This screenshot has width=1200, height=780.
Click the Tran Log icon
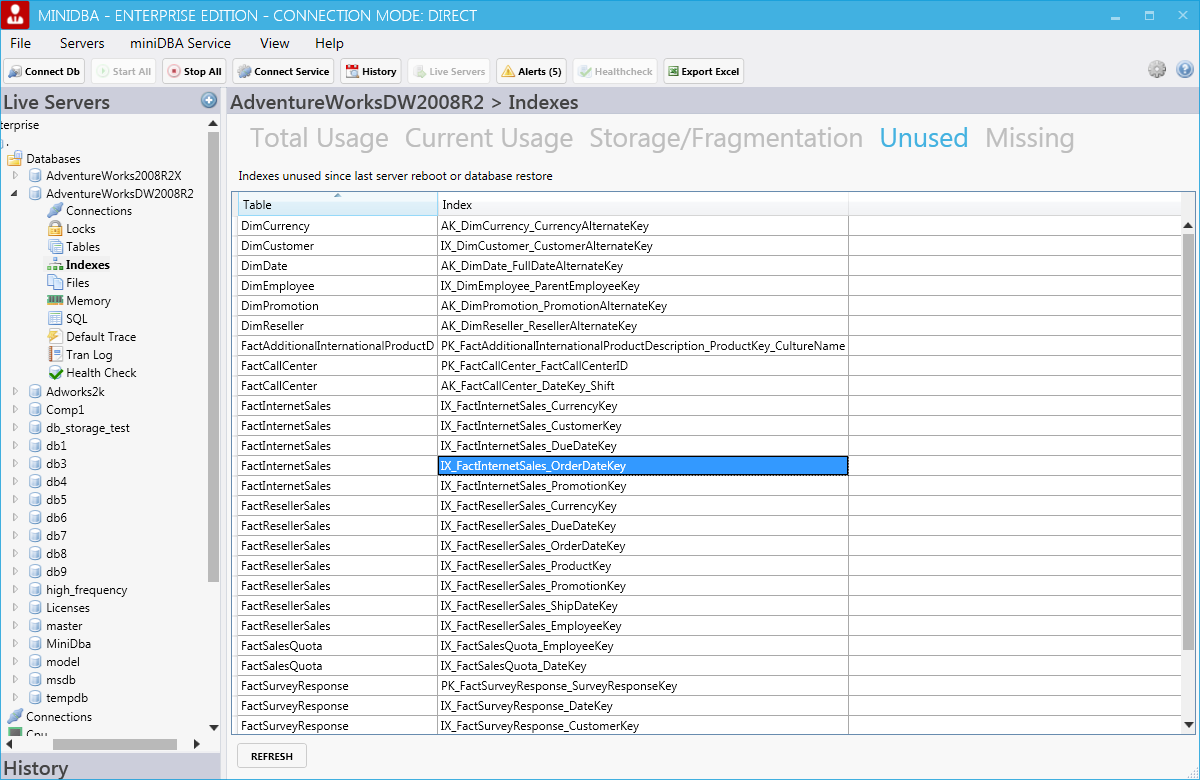(x=56, y=354)
